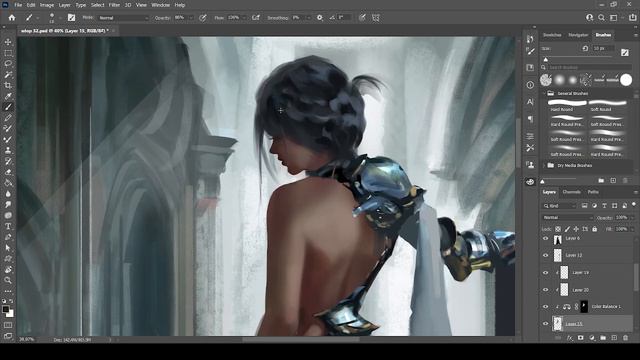Toggle lock all layer attributes padlock
This screenshot has height=360, width=640.
(x=594, y=229)
